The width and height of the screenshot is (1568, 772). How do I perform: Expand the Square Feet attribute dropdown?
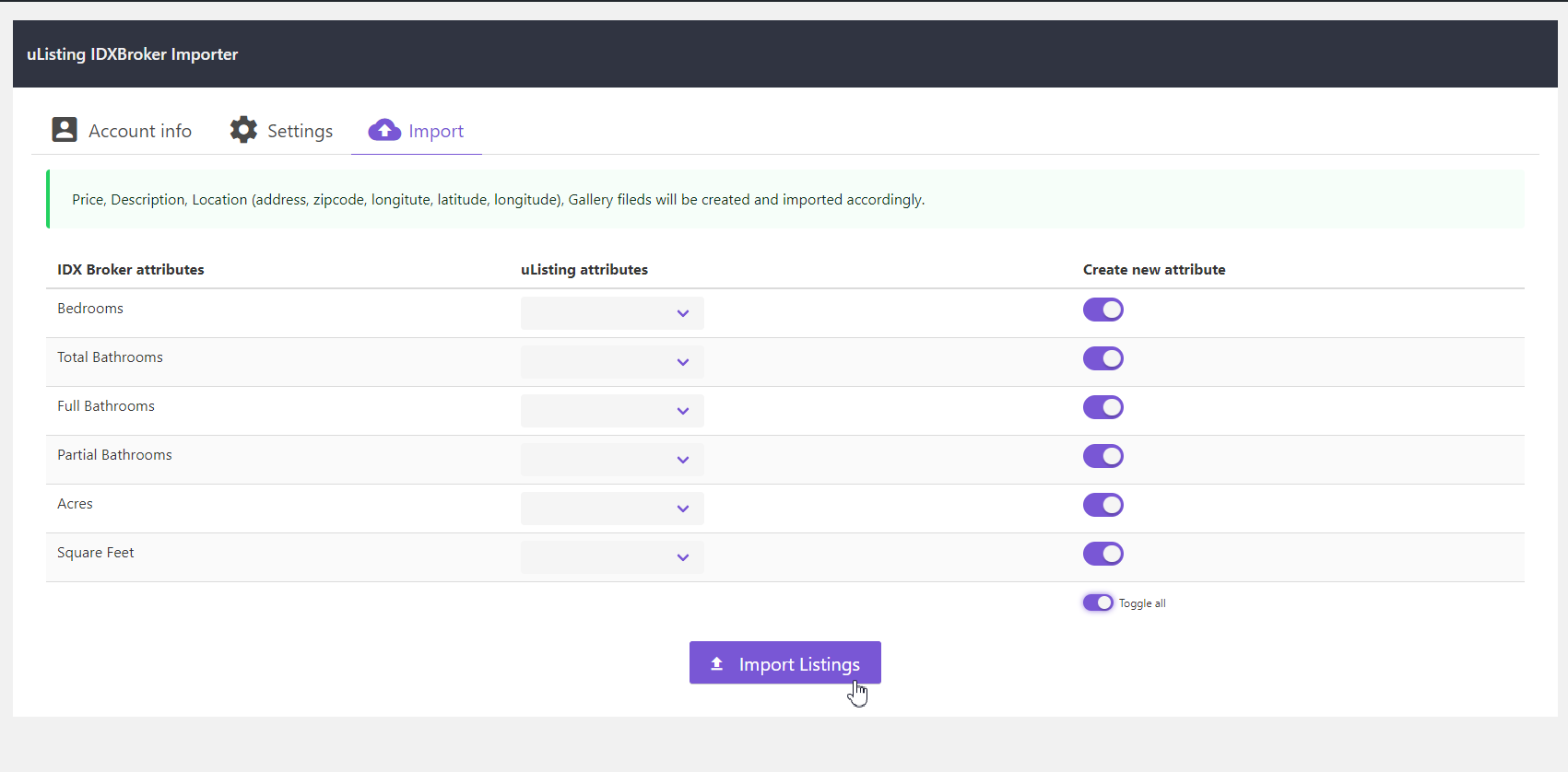[x=612, y=557]
